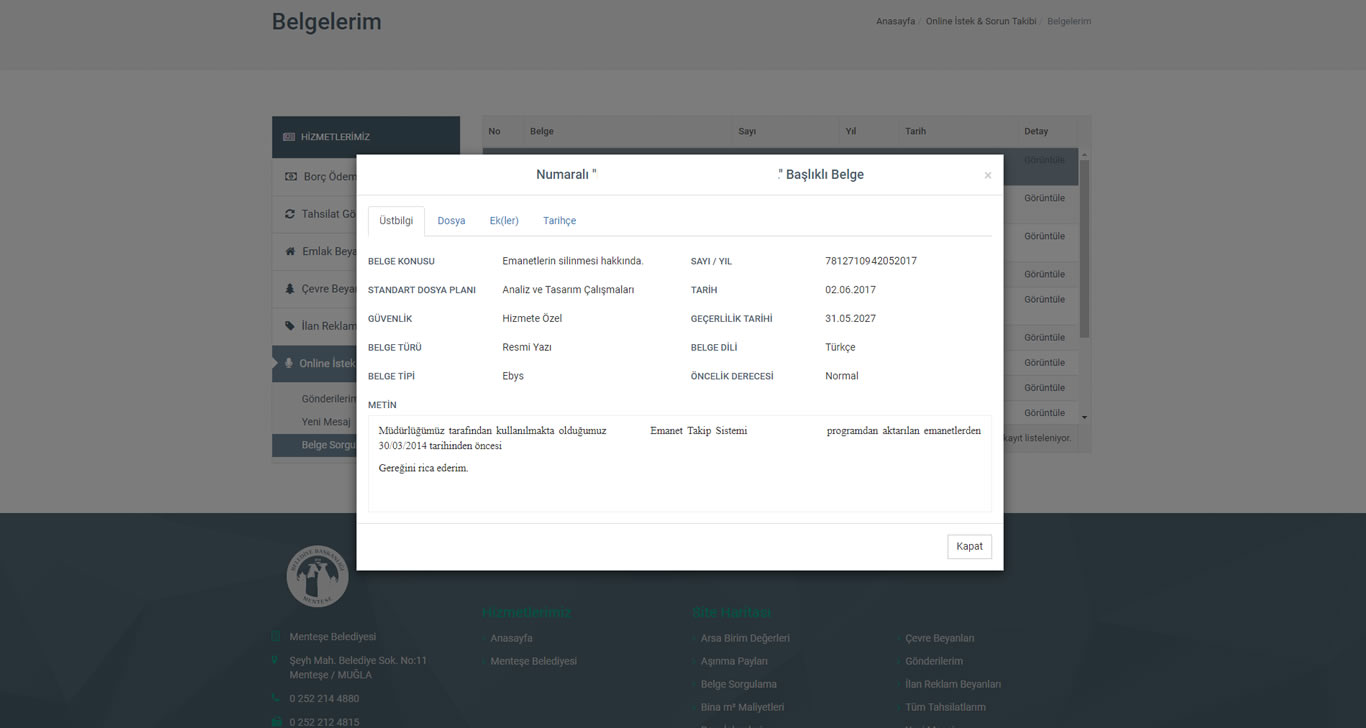Viewport: 1366px width, 728px height.
Task: Click the Hizmetlerimiz header icon
Action: tap(289, 137)
